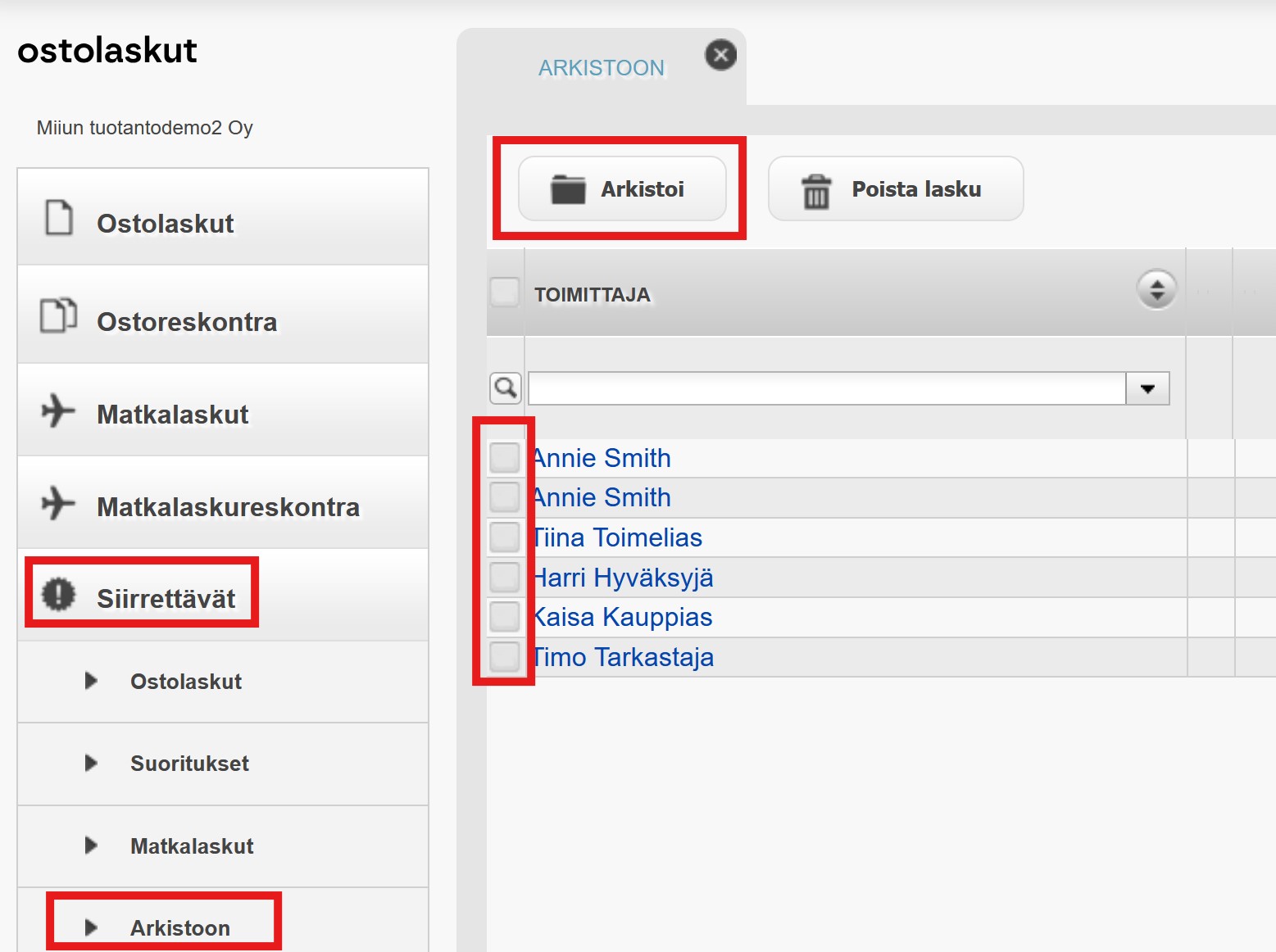Expand the Matkalaskut submenu arrow under Siirrettävät
The width and height of the screenshot is (1276, 952).
[91, 845]
